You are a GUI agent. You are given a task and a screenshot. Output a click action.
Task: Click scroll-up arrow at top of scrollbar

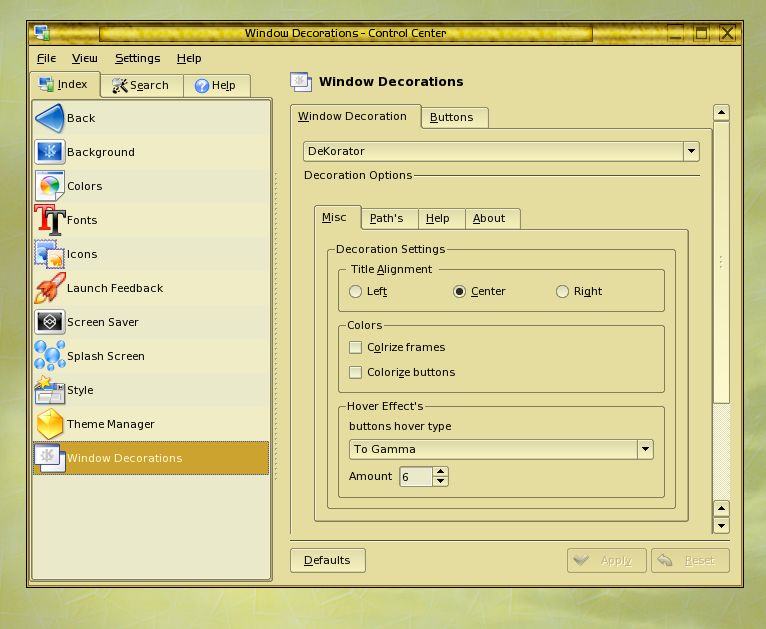click(722, 113)
